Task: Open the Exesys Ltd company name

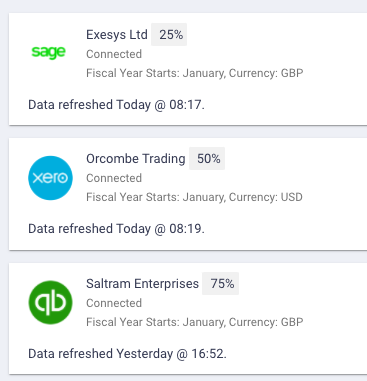Action: point(117,35)
